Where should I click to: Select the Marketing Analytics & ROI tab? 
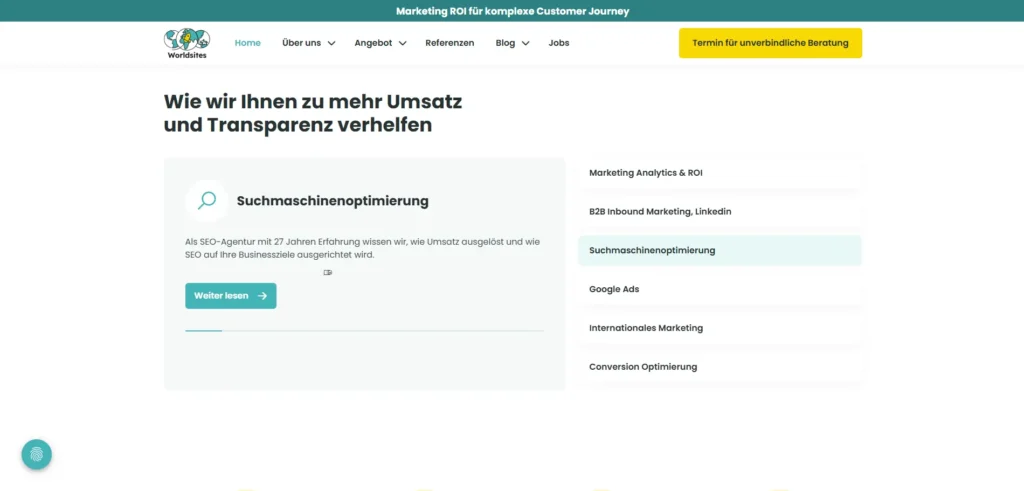point(720,173)
